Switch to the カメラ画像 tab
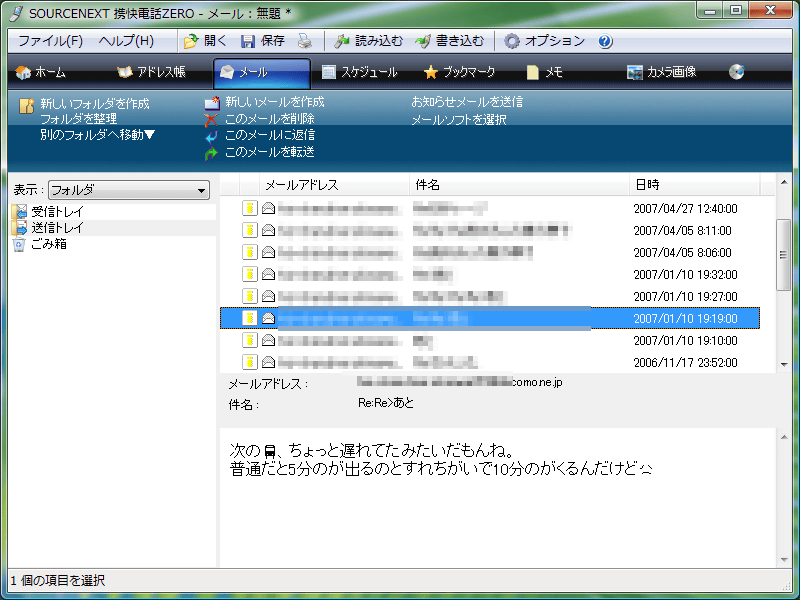This screenshot has height=600, width=800. tap(661, 72)
